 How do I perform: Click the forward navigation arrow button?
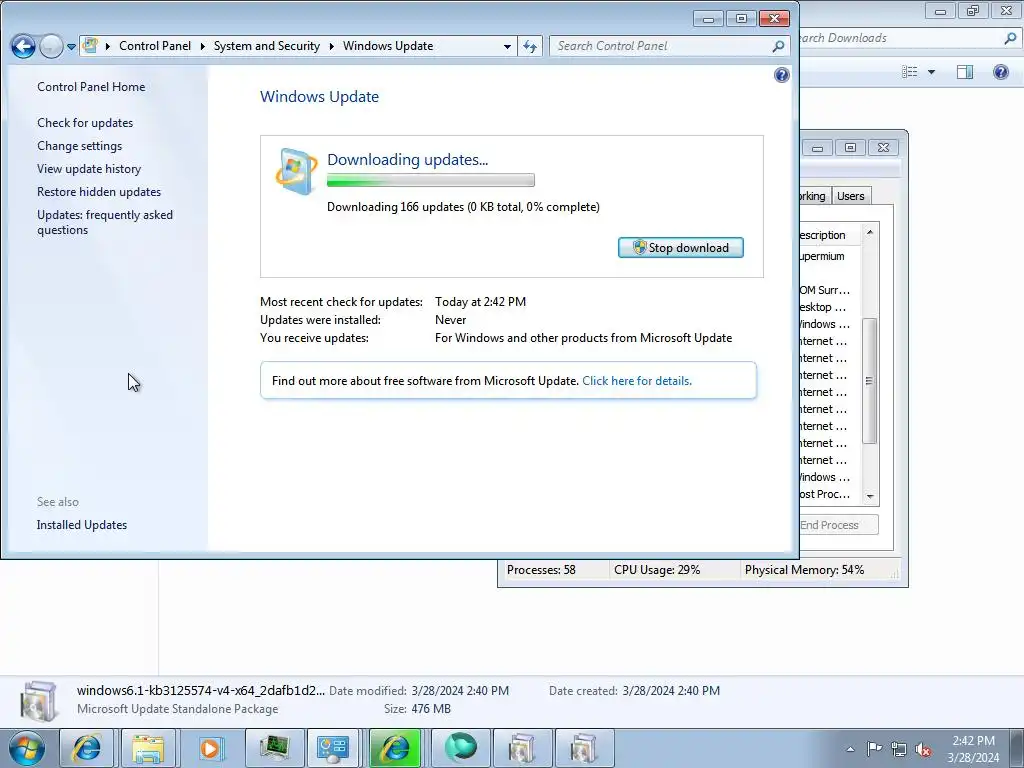tap(51, 46)
